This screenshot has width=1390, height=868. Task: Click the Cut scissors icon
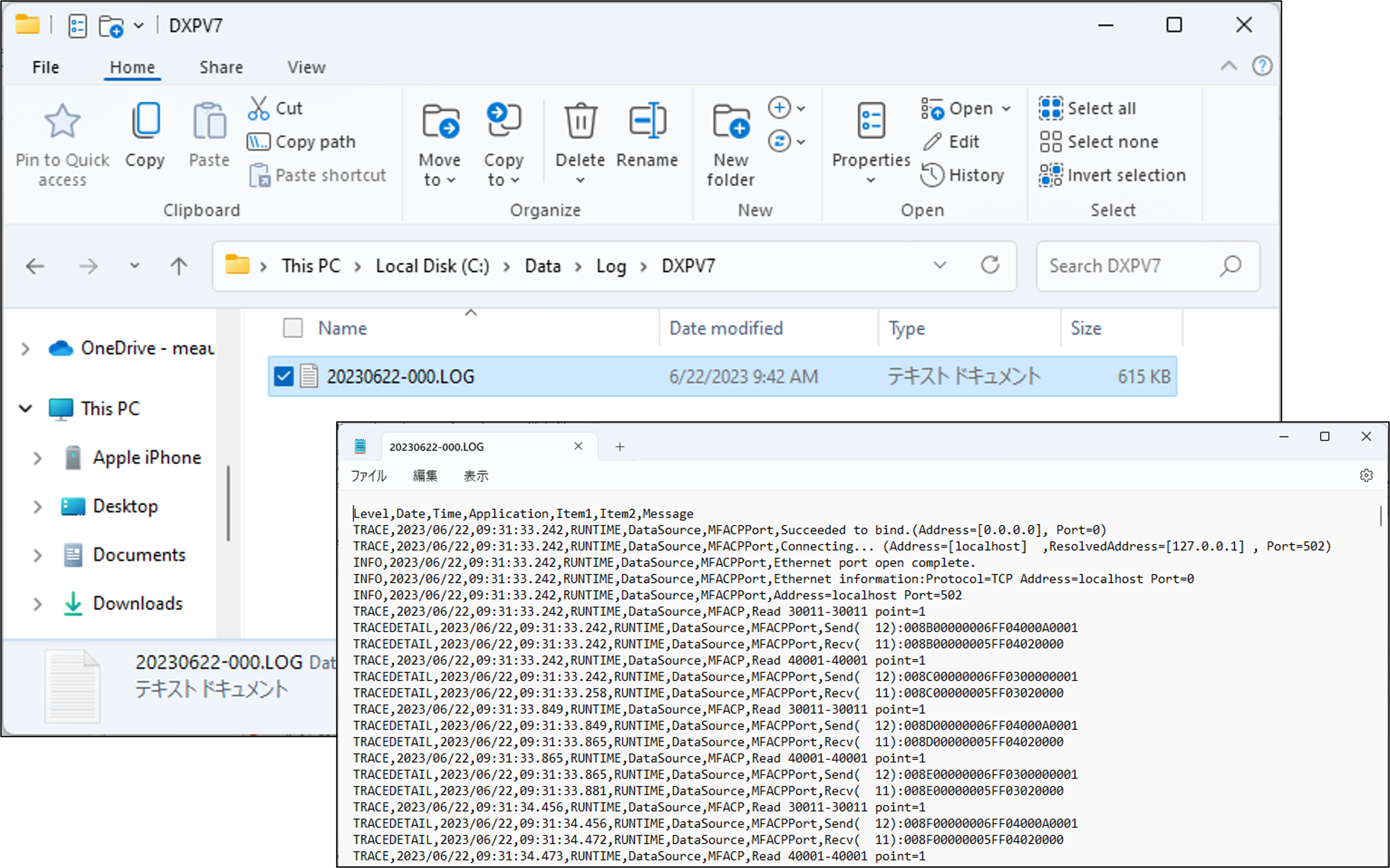pyautogui.click(x=258, y=108)
